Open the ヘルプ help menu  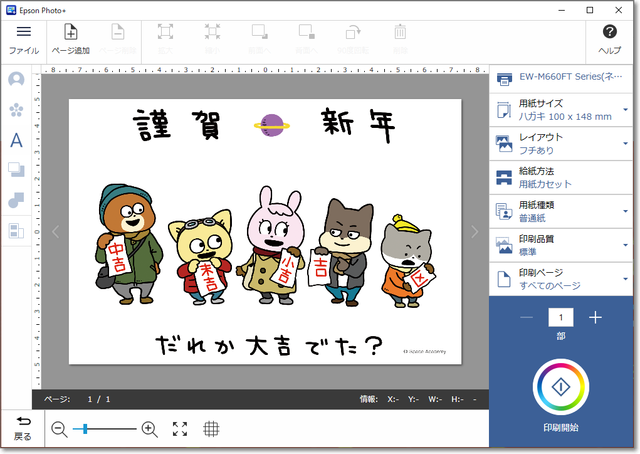point(609,36)
